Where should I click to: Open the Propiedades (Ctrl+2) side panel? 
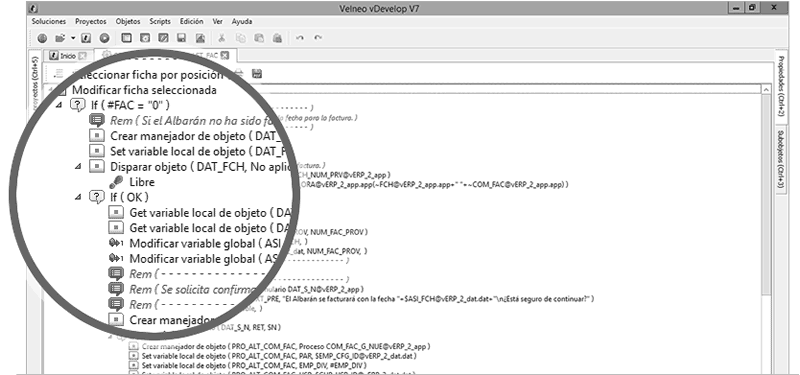click(x=781, y=86)
